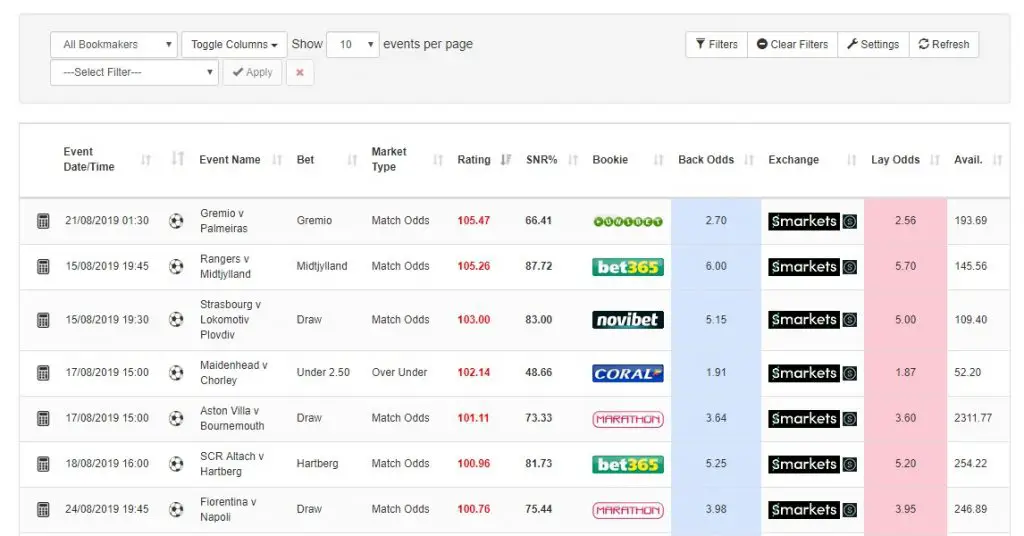The width and height of the screenshot is (1024, 536).
Task: Select rating value 105.47
Action: (x=473, y=221)
